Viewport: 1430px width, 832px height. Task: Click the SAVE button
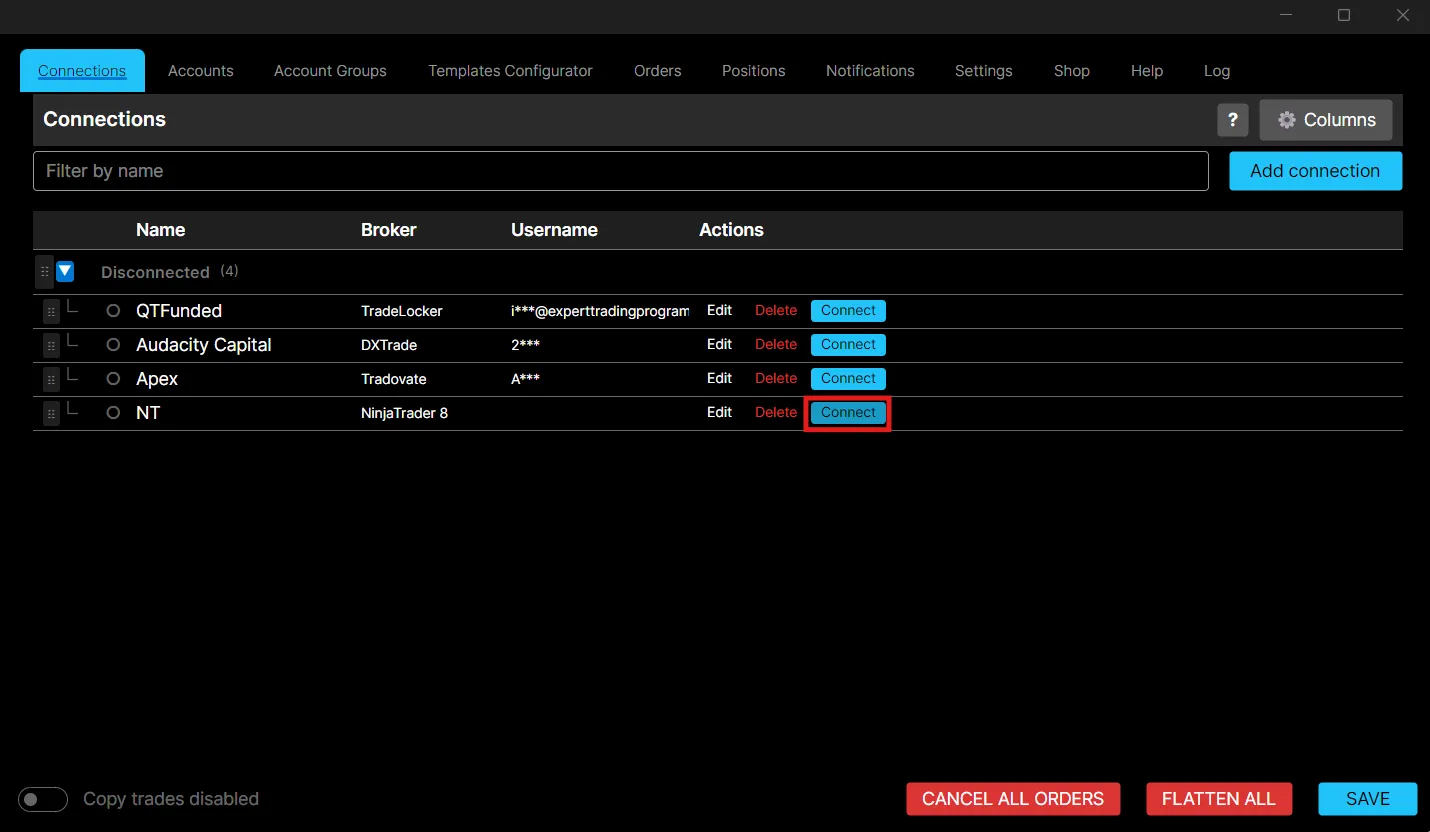(x=1368, y=799)
